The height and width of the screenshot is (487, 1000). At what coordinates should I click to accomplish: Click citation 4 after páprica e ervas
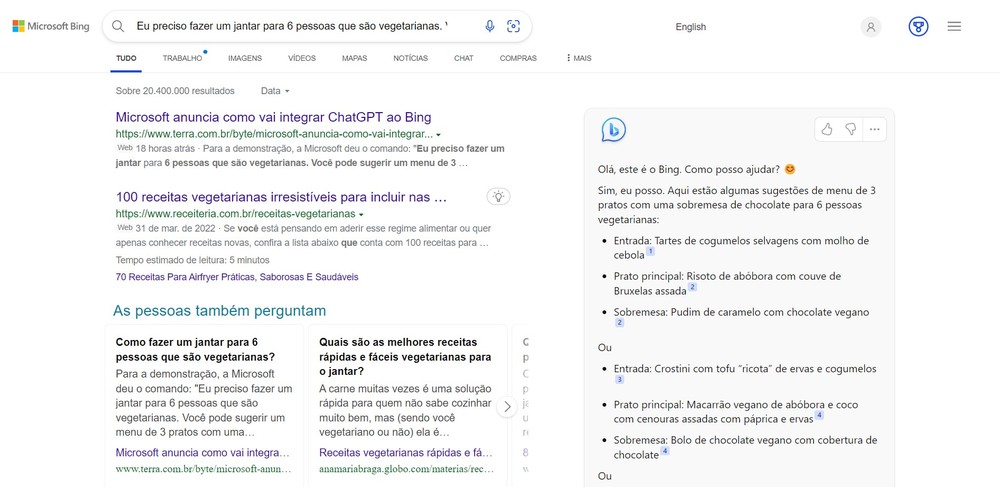pos(819,415)
